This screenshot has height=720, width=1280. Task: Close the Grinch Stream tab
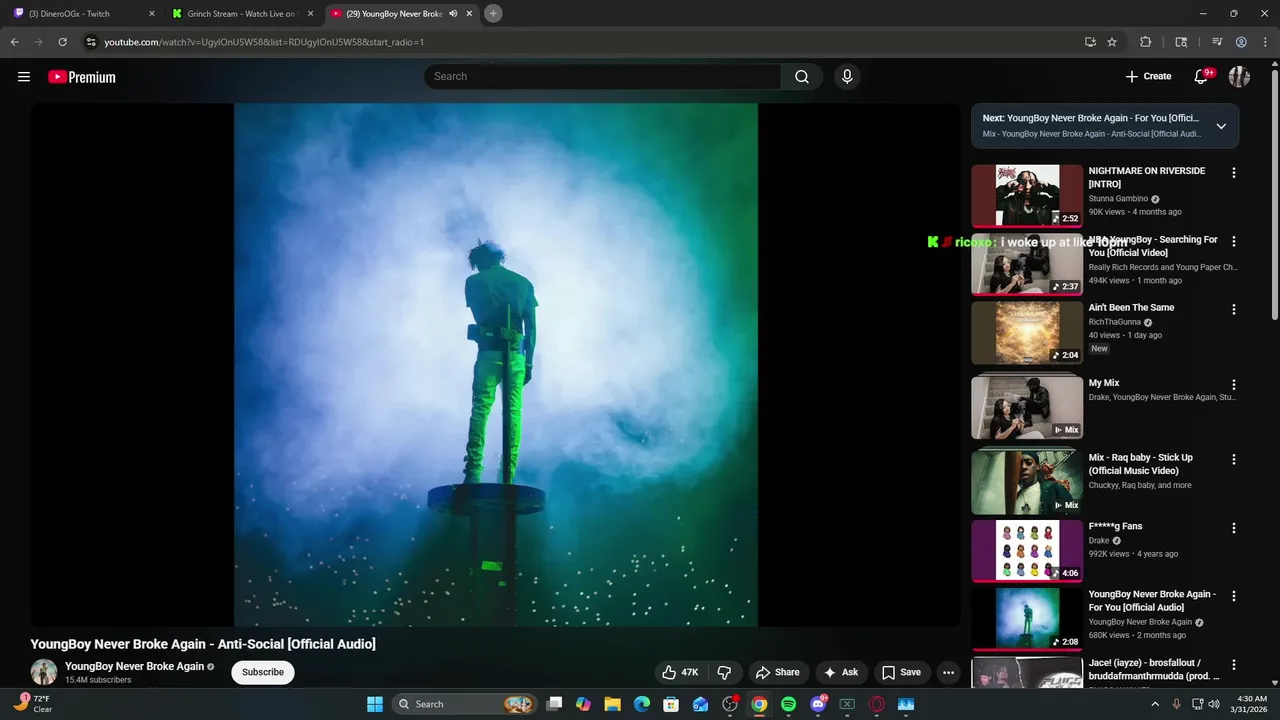(x=310, y=14)
